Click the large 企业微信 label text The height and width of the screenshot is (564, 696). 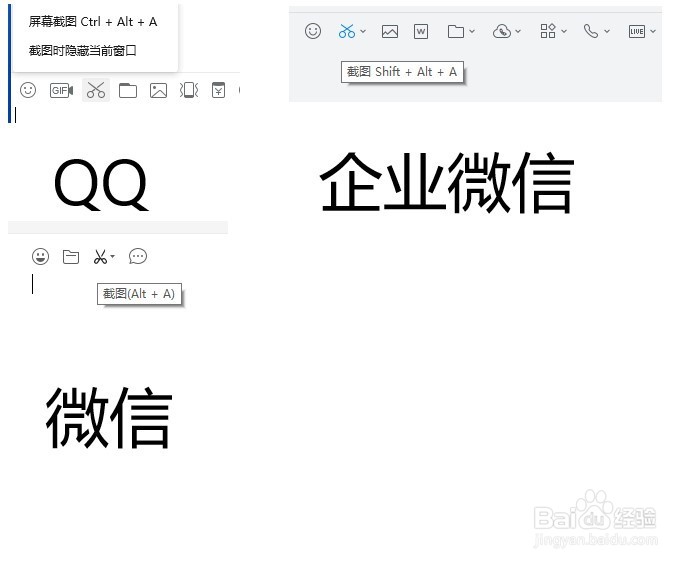point(447,182)
